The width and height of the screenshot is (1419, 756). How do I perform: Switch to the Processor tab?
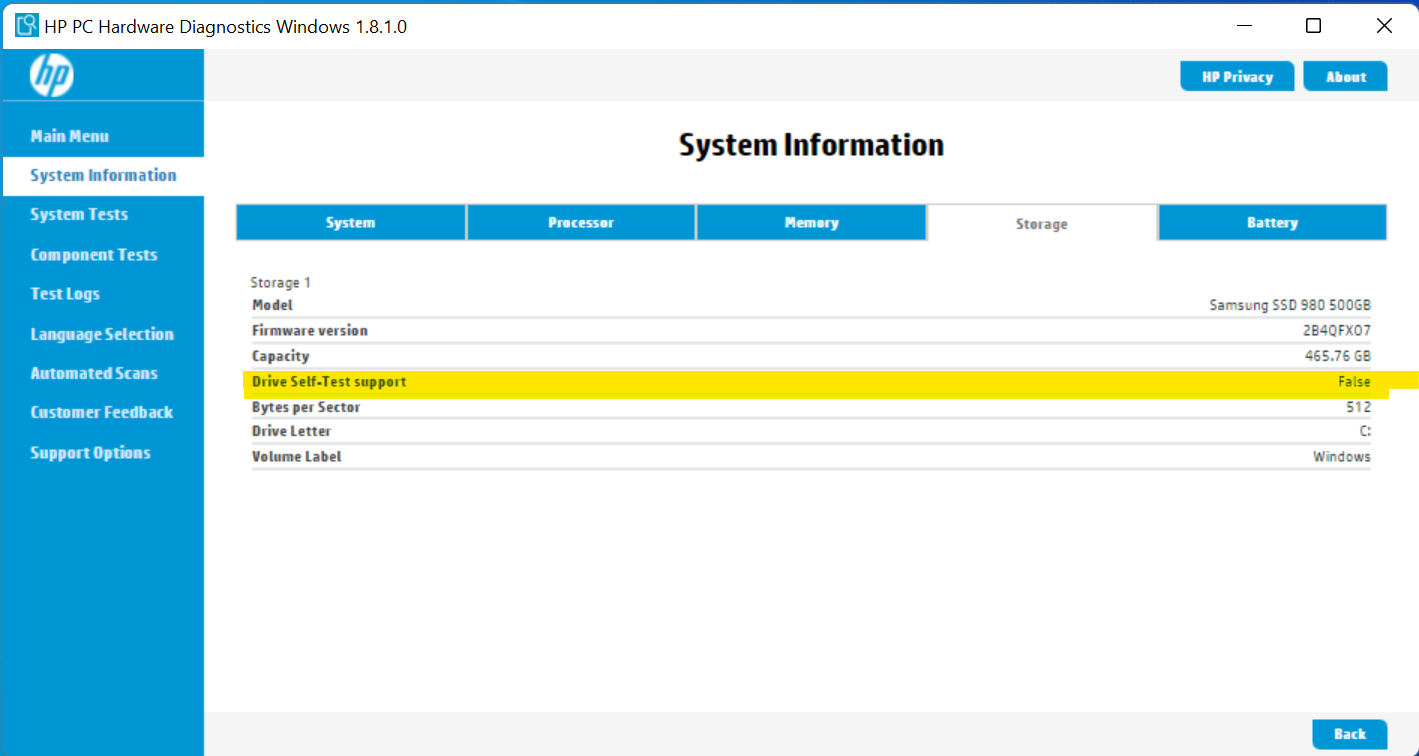(581, 223)
